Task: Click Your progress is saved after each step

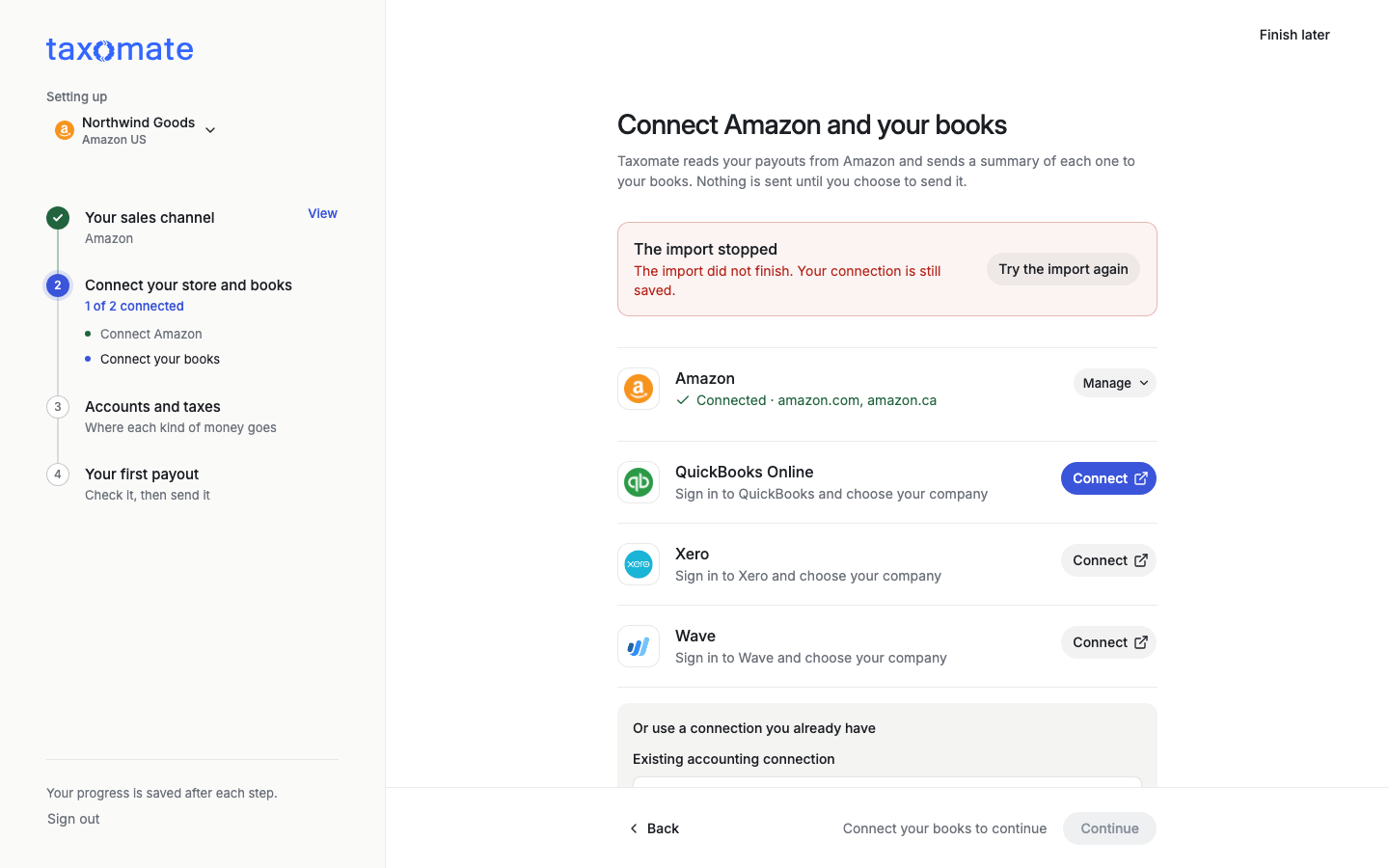Action: [x=162, y=793]
